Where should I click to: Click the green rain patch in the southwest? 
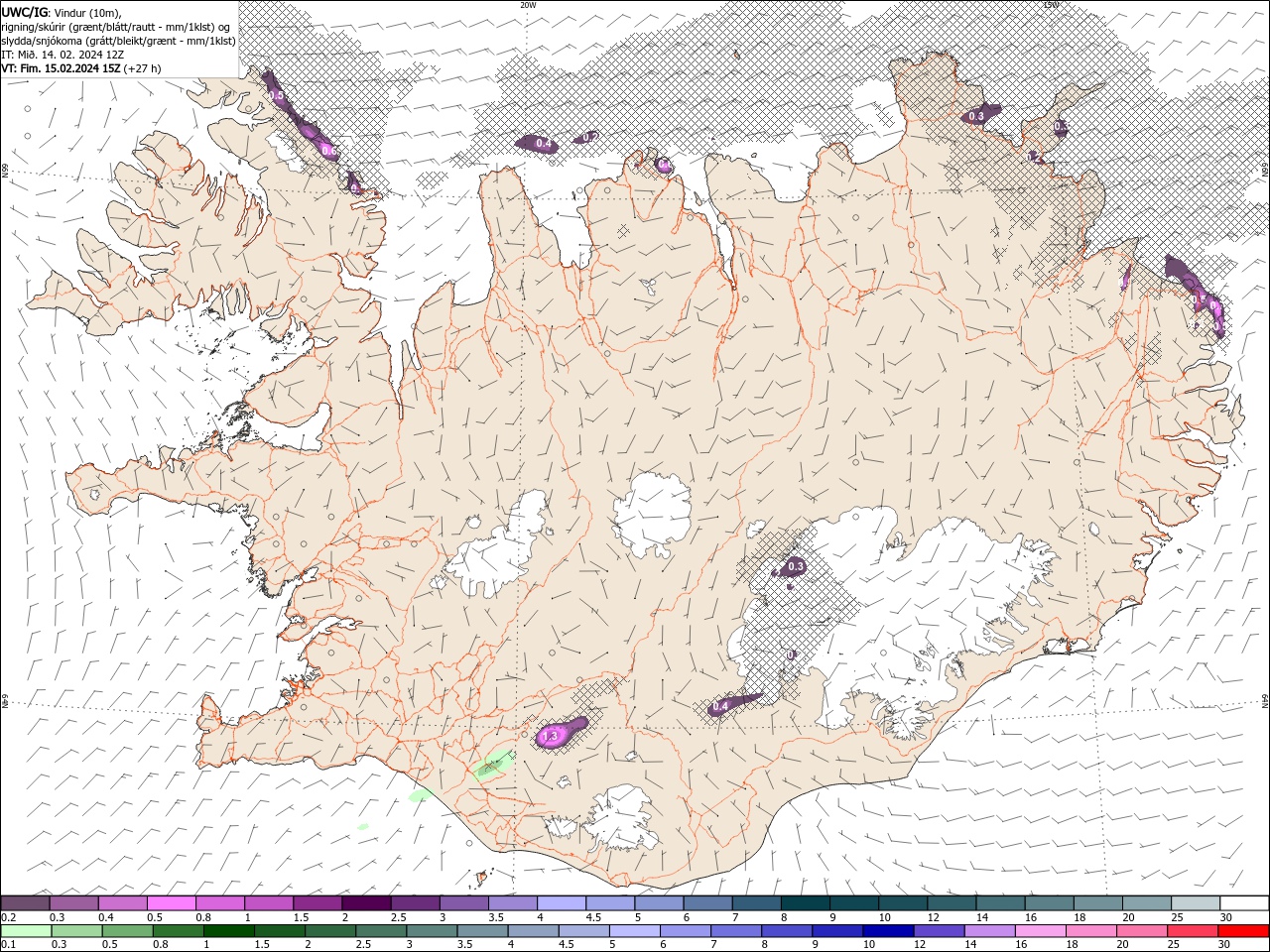click(x=493, y=765)
